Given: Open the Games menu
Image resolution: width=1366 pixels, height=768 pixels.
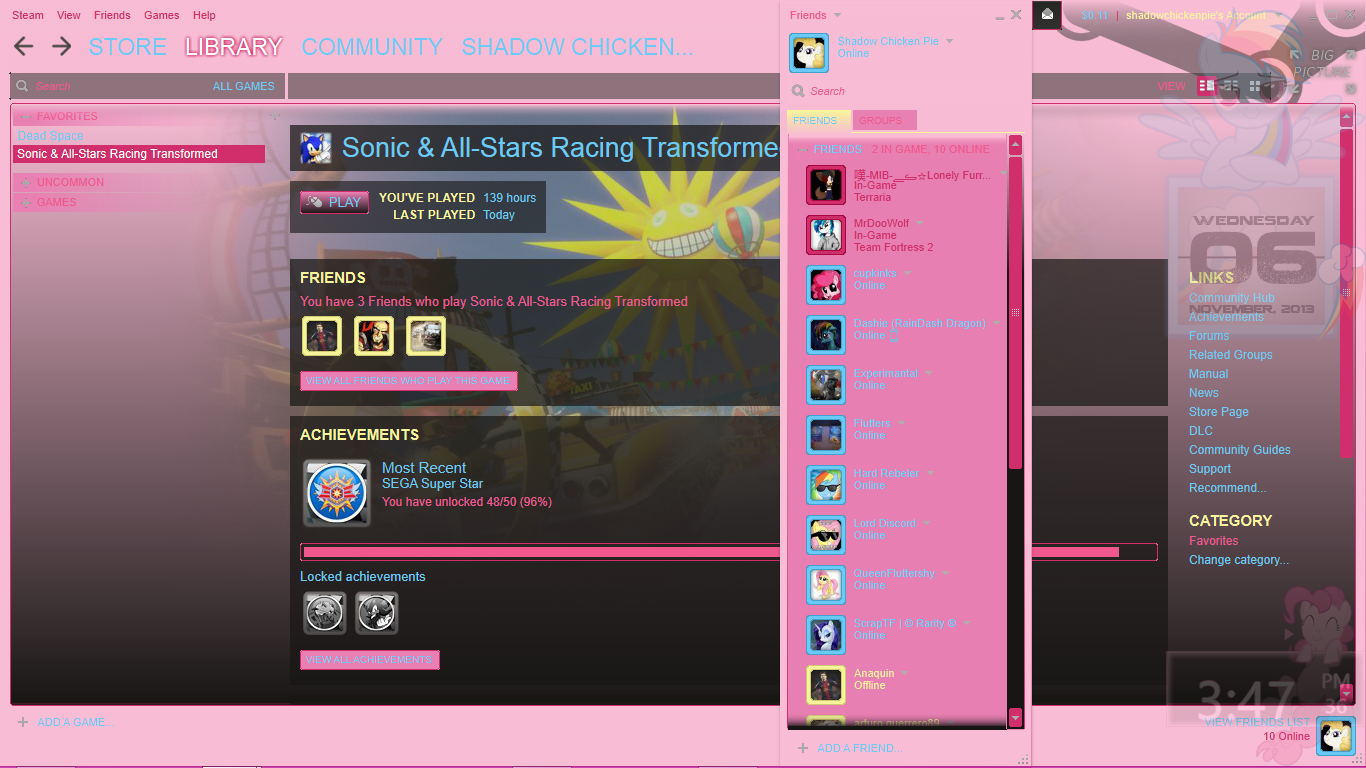Looking at the screenshot, I should [162, 15].
